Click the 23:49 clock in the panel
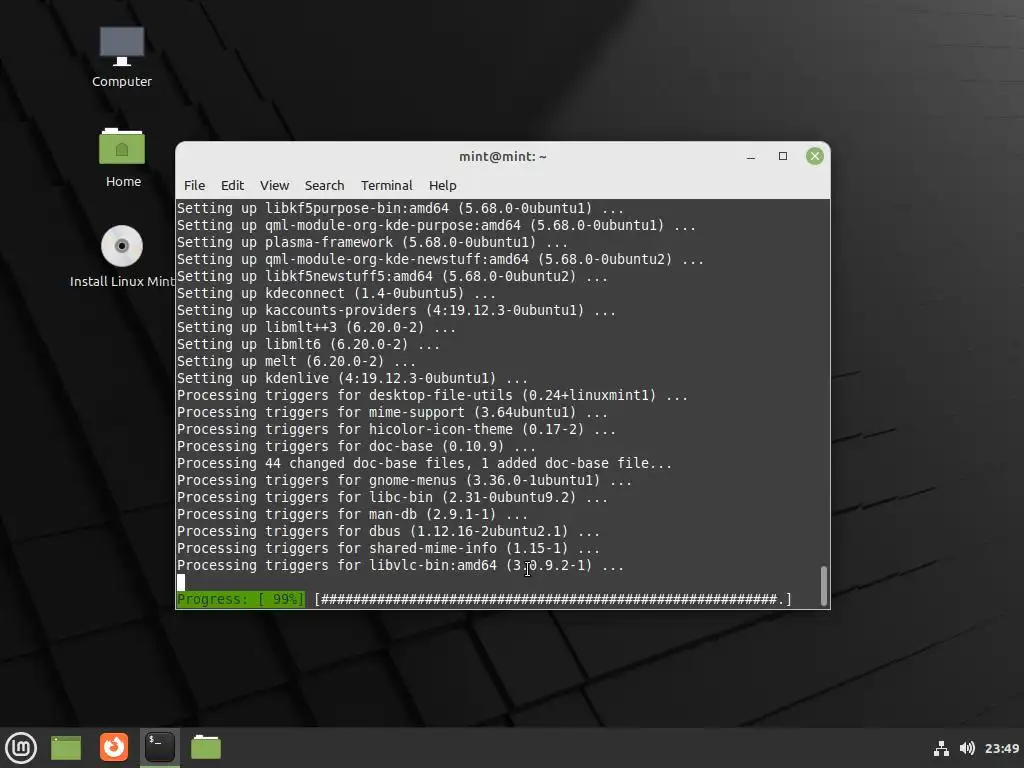Screen dimensions: 1024x768 1002,748
